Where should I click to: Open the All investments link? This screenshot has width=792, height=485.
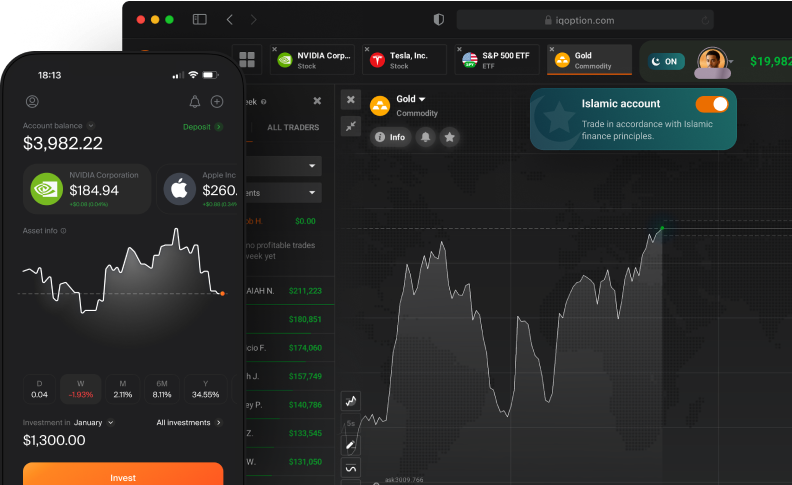click(x=189, y=422)
